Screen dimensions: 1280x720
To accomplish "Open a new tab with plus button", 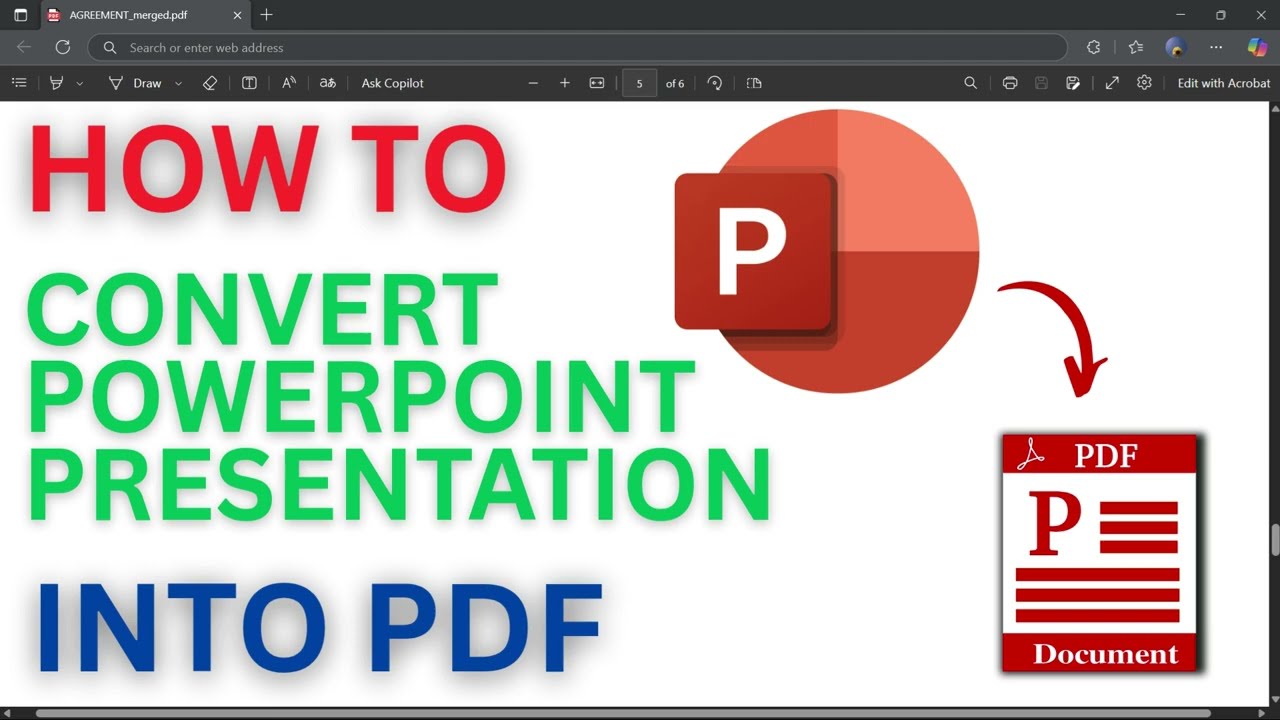I will tap(266, 15).
